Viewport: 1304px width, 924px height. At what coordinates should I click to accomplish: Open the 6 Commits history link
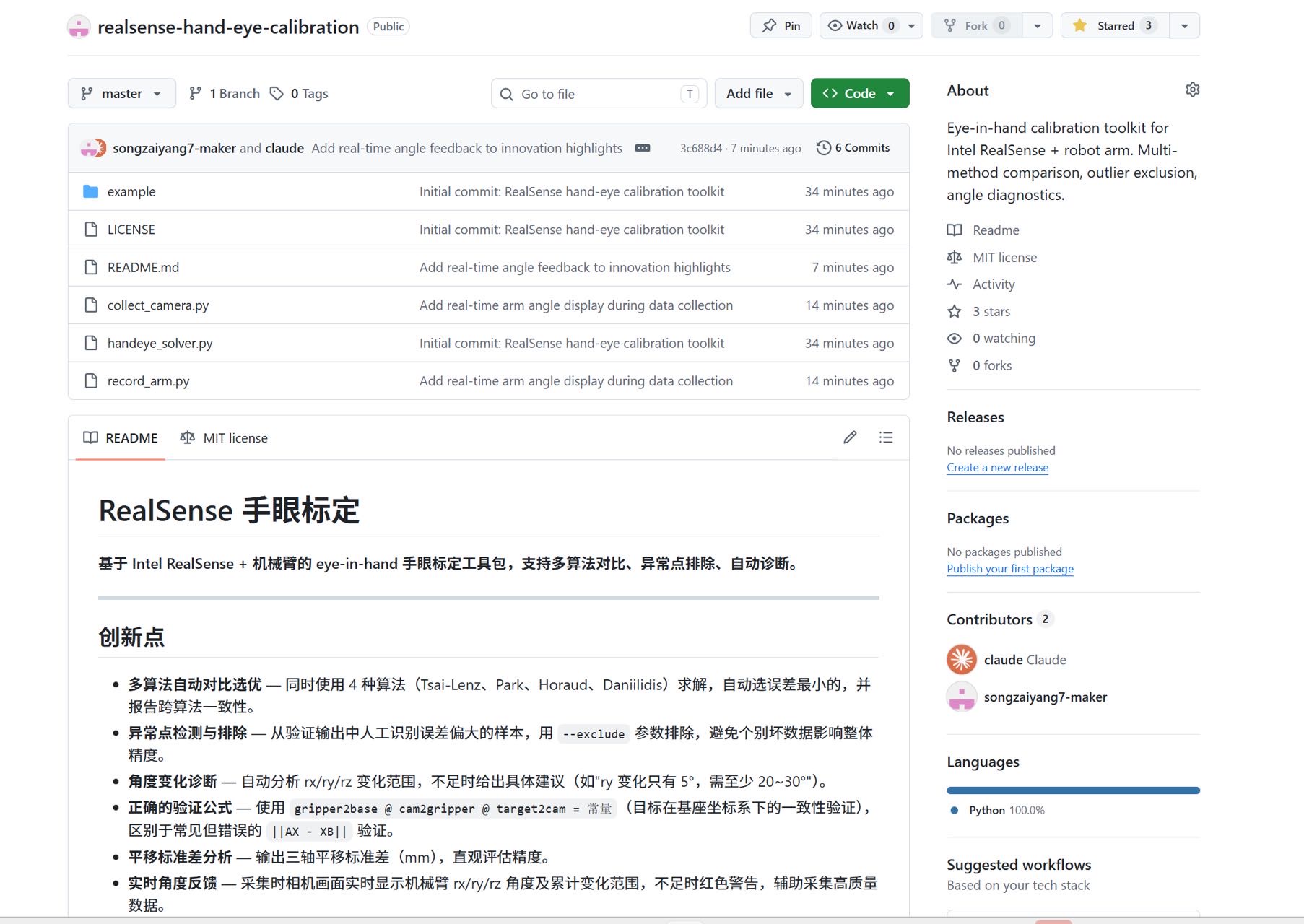pyautogui.click(x=853, y=147)
